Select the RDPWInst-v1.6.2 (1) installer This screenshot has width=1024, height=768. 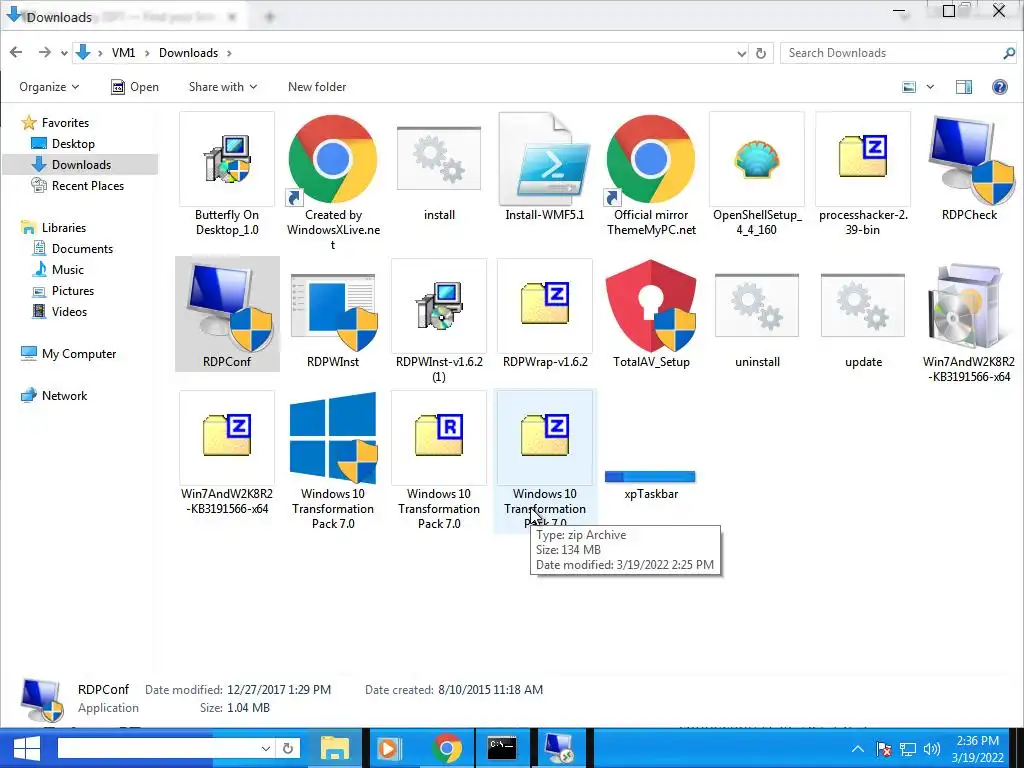[x=439, y=306]
